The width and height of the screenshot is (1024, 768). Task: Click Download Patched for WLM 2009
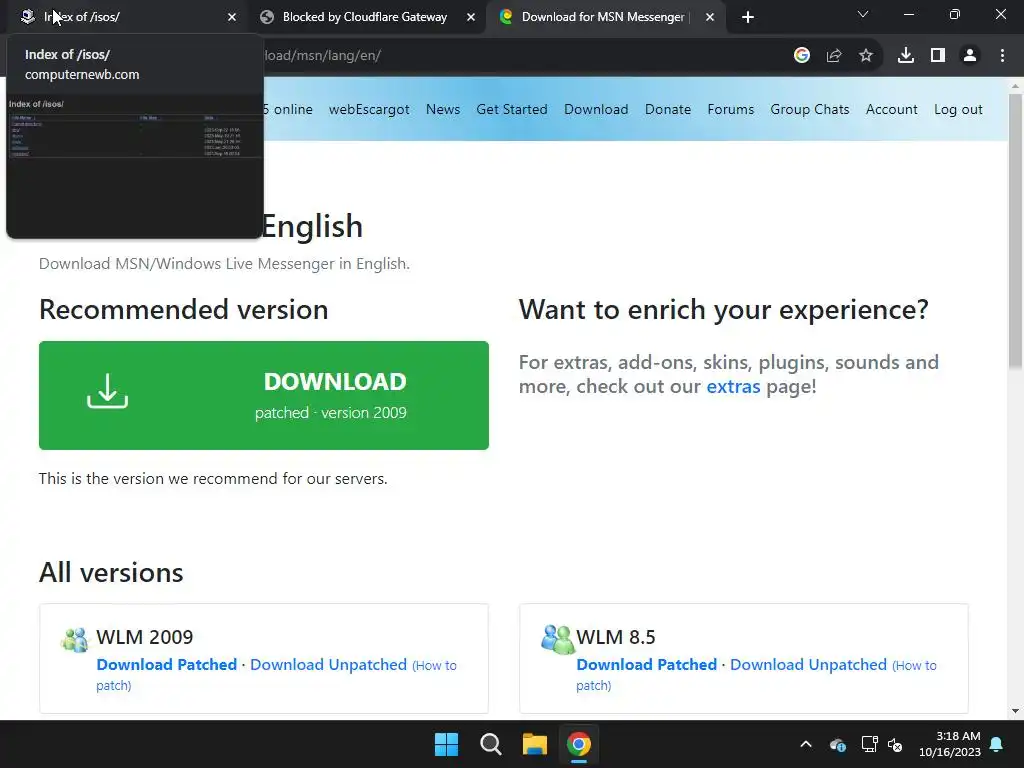[x=167, y=665]
